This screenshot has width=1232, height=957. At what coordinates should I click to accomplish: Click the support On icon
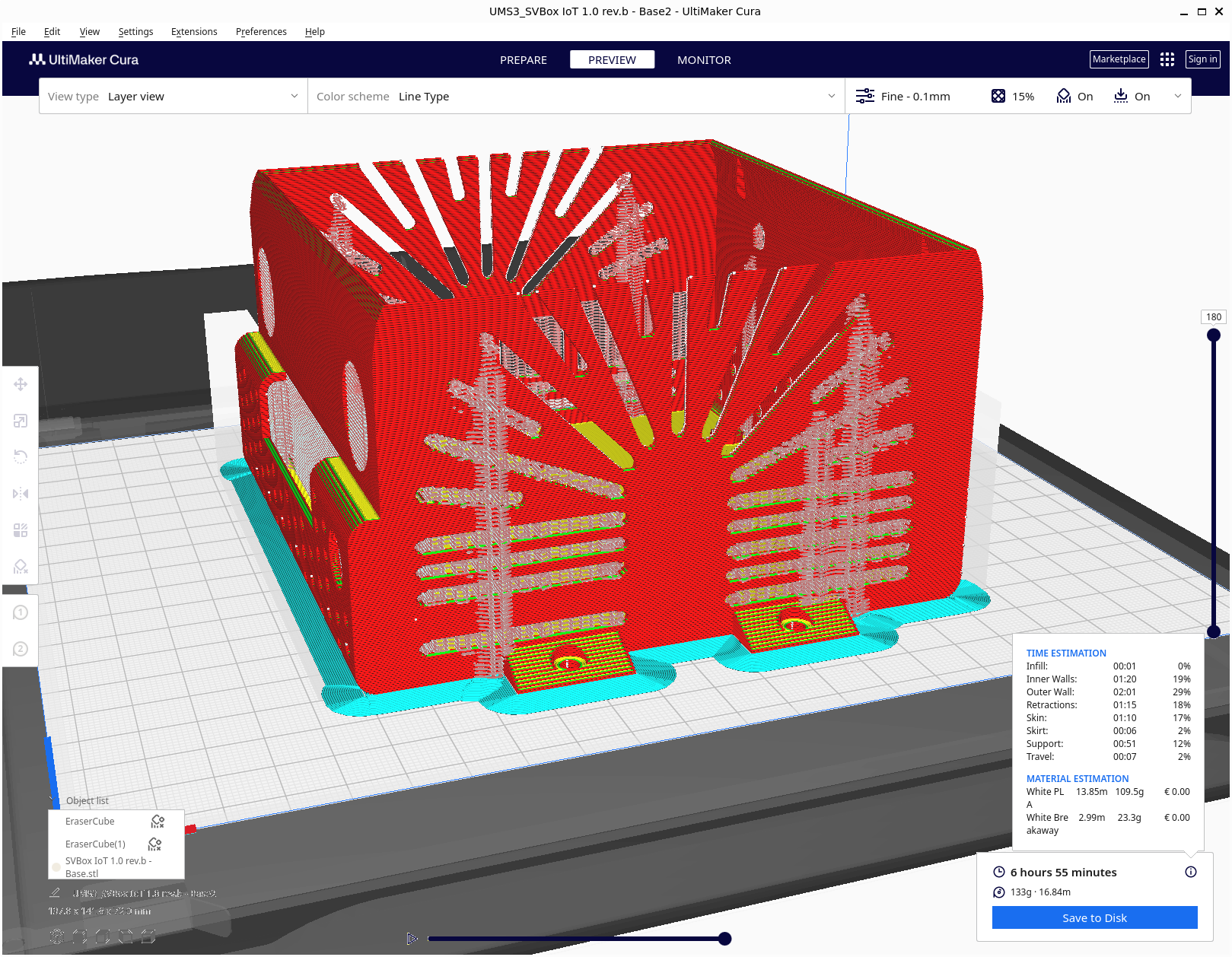tap(1063, 96)
